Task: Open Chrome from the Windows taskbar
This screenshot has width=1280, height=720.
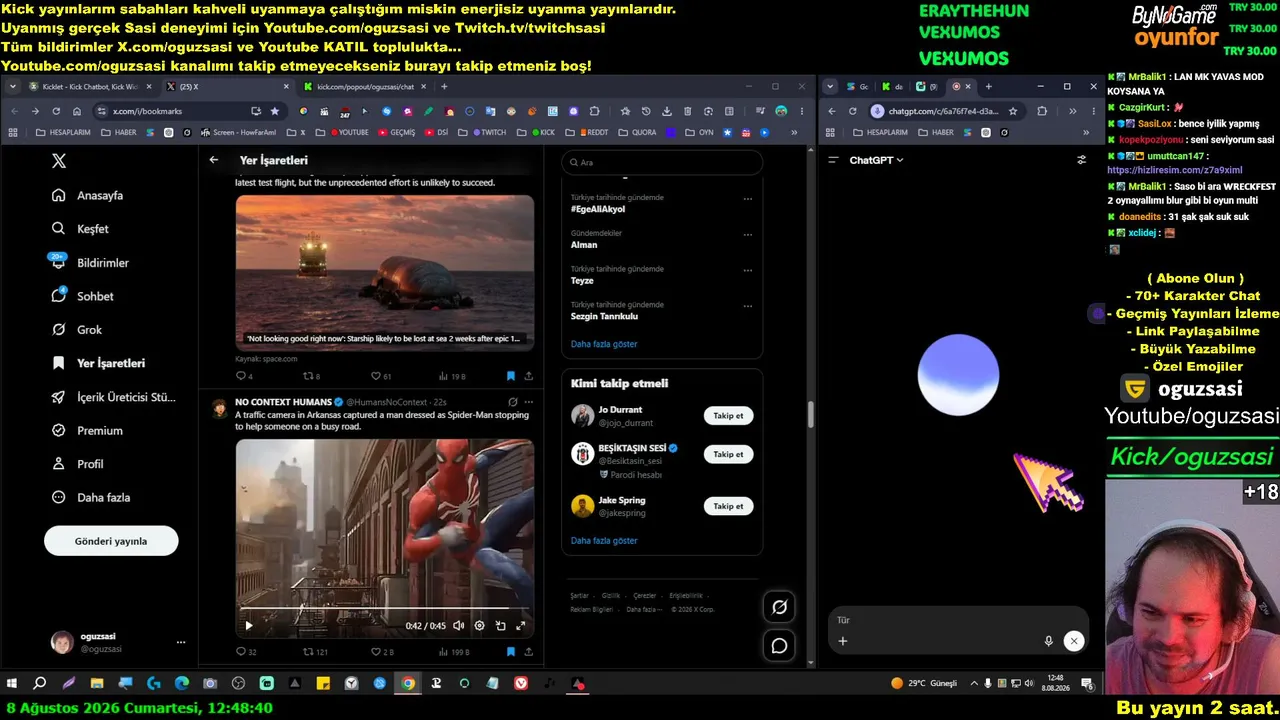Action: (408, 684)
